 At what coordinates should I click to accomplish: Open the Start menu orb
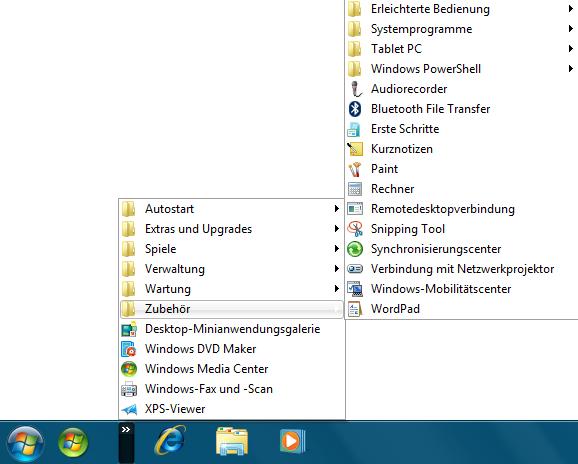point(25,443)
